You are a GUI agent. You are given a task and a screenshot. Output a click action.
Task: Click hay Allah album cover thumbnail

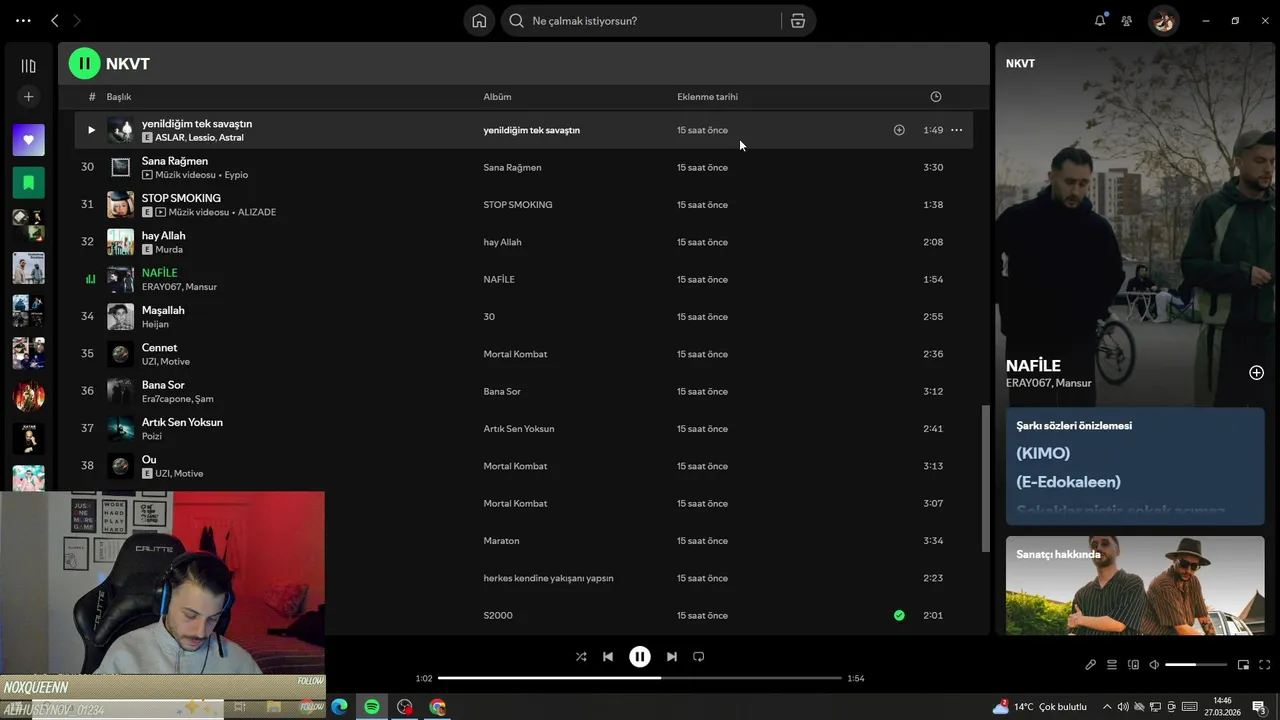pyautogui.click(x=120, y=242)
